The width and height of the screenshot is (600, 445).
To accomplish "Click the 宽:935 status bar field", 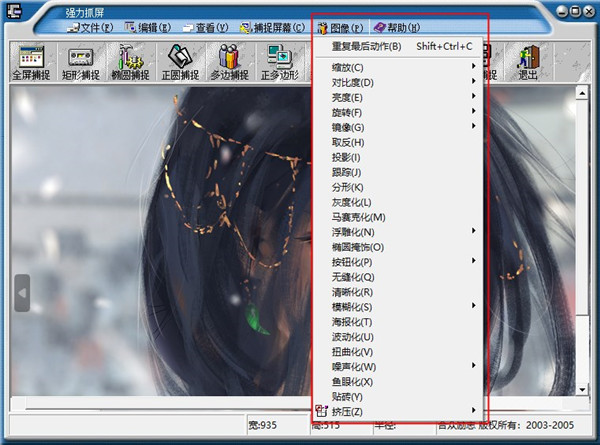I will tap(278, 425).
